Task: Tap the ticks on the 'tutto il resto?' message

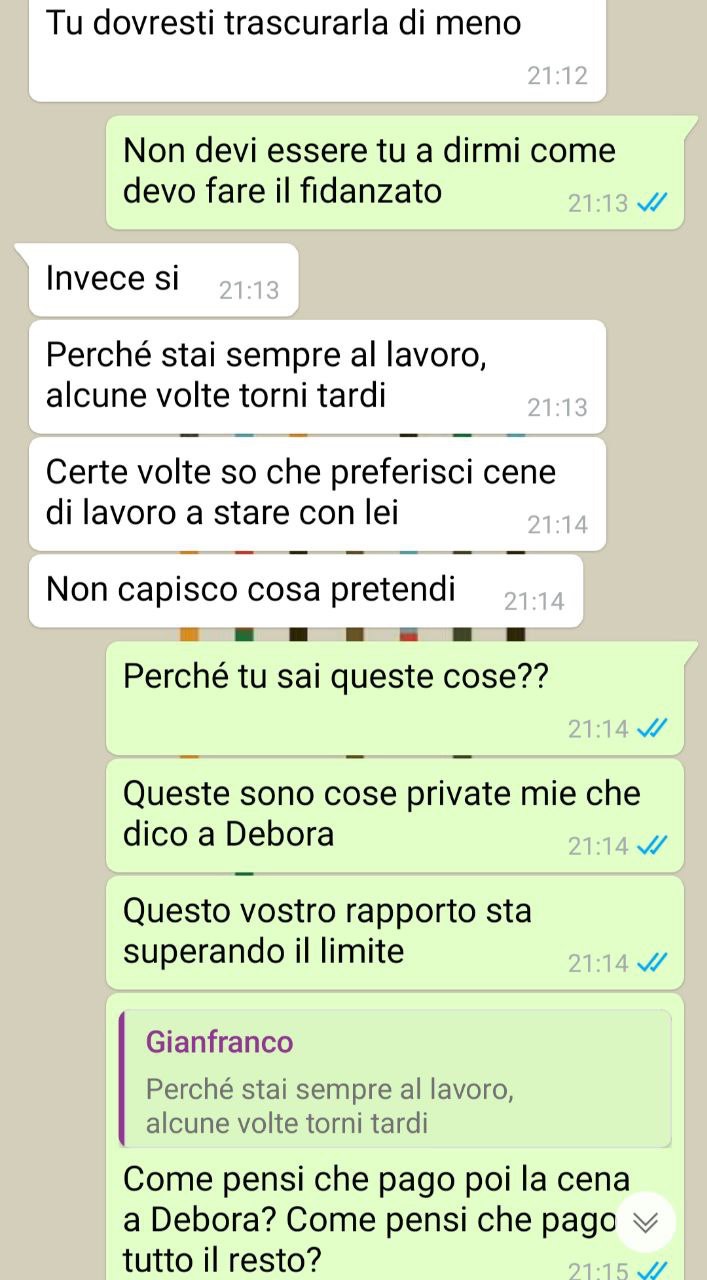Action: point(653,1270)
